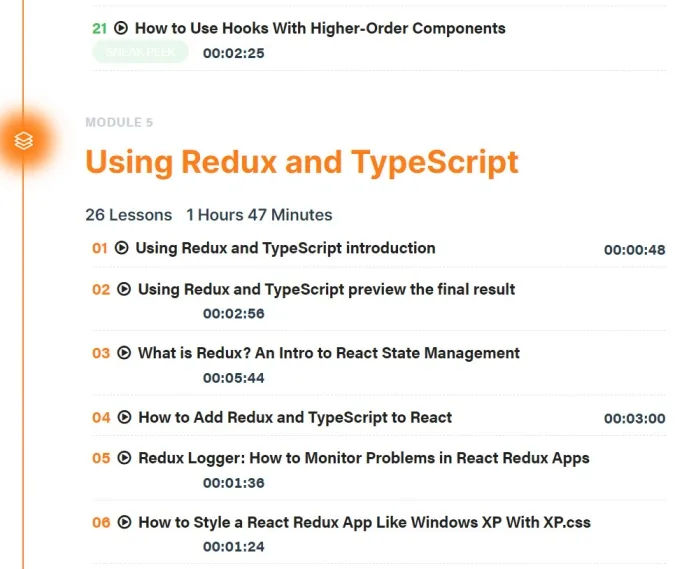Click lesson number 05
The height and width of the screenshot is (569, 689).
[x=101, y=458]
